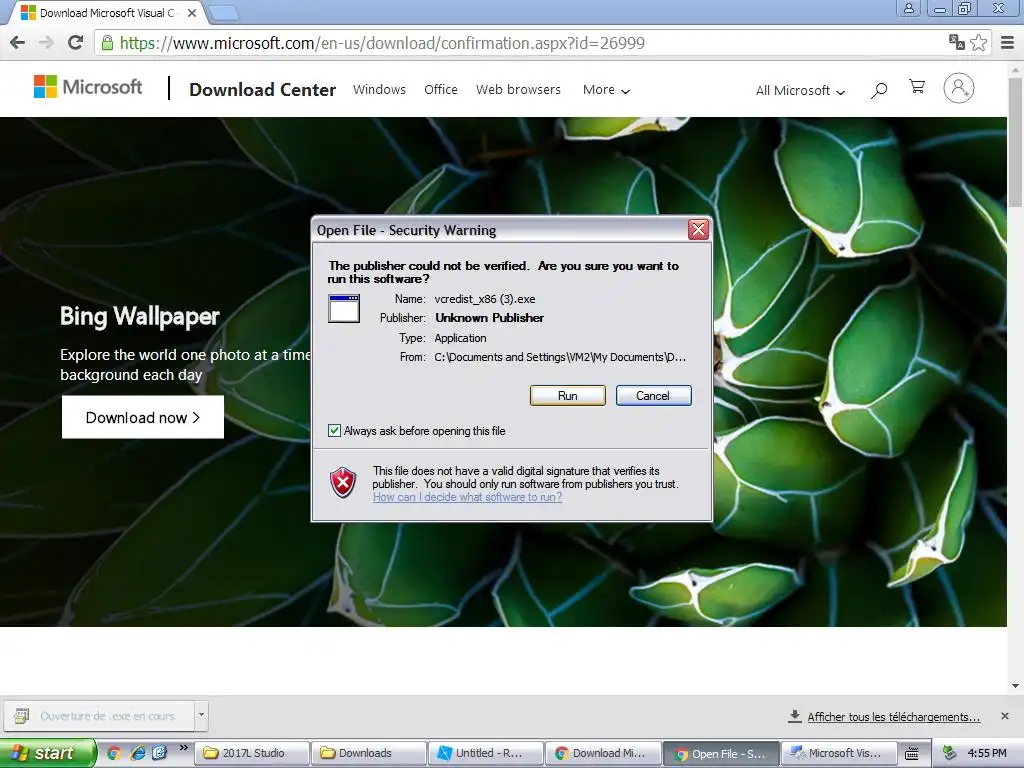The image size is (1024, 768).
Task: Click the browser forward arrow
Action: point(46,43)
